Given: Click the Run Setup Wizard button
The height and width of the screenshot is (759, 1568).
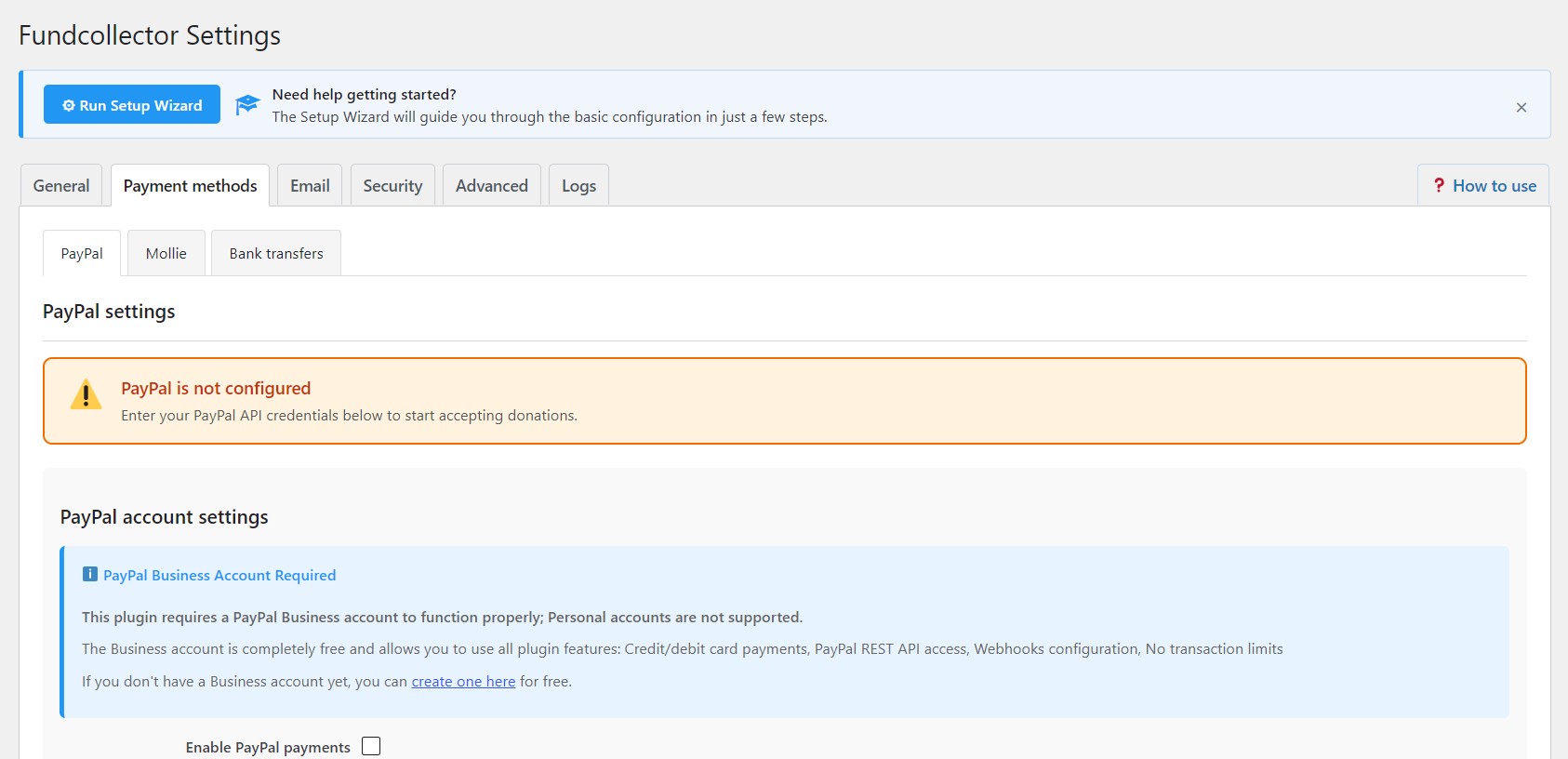Looking at the screenshot, I should pyautogui.click(x=132, y=105).
